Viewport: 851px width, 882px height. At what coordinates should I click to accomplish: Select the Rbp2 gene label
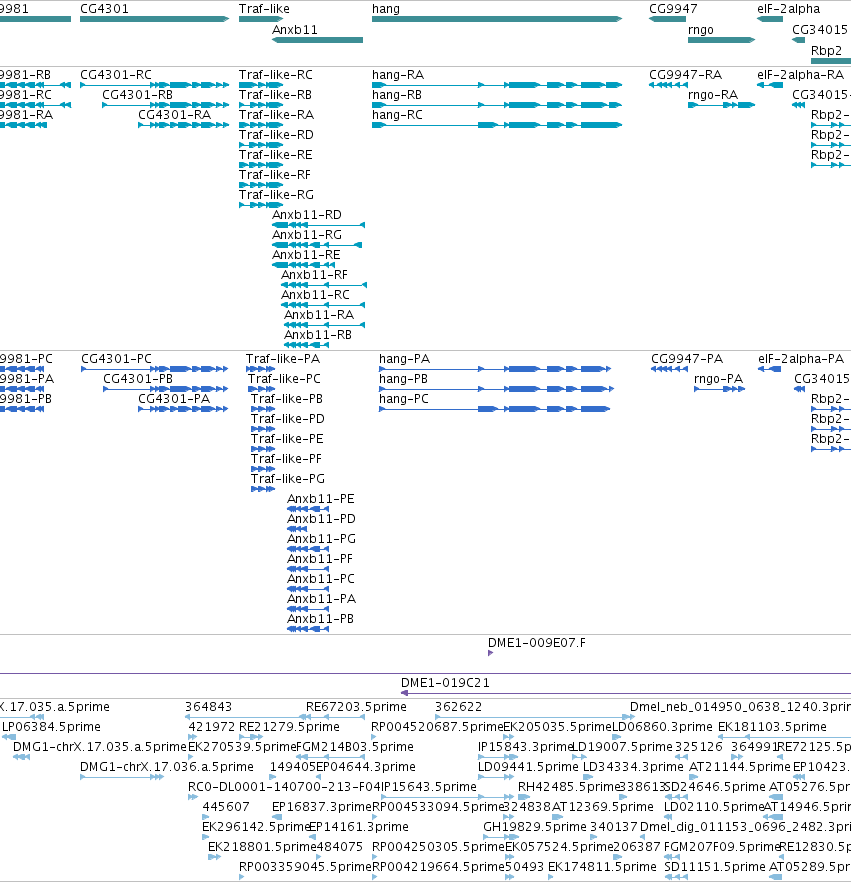(x=826, y=51)
